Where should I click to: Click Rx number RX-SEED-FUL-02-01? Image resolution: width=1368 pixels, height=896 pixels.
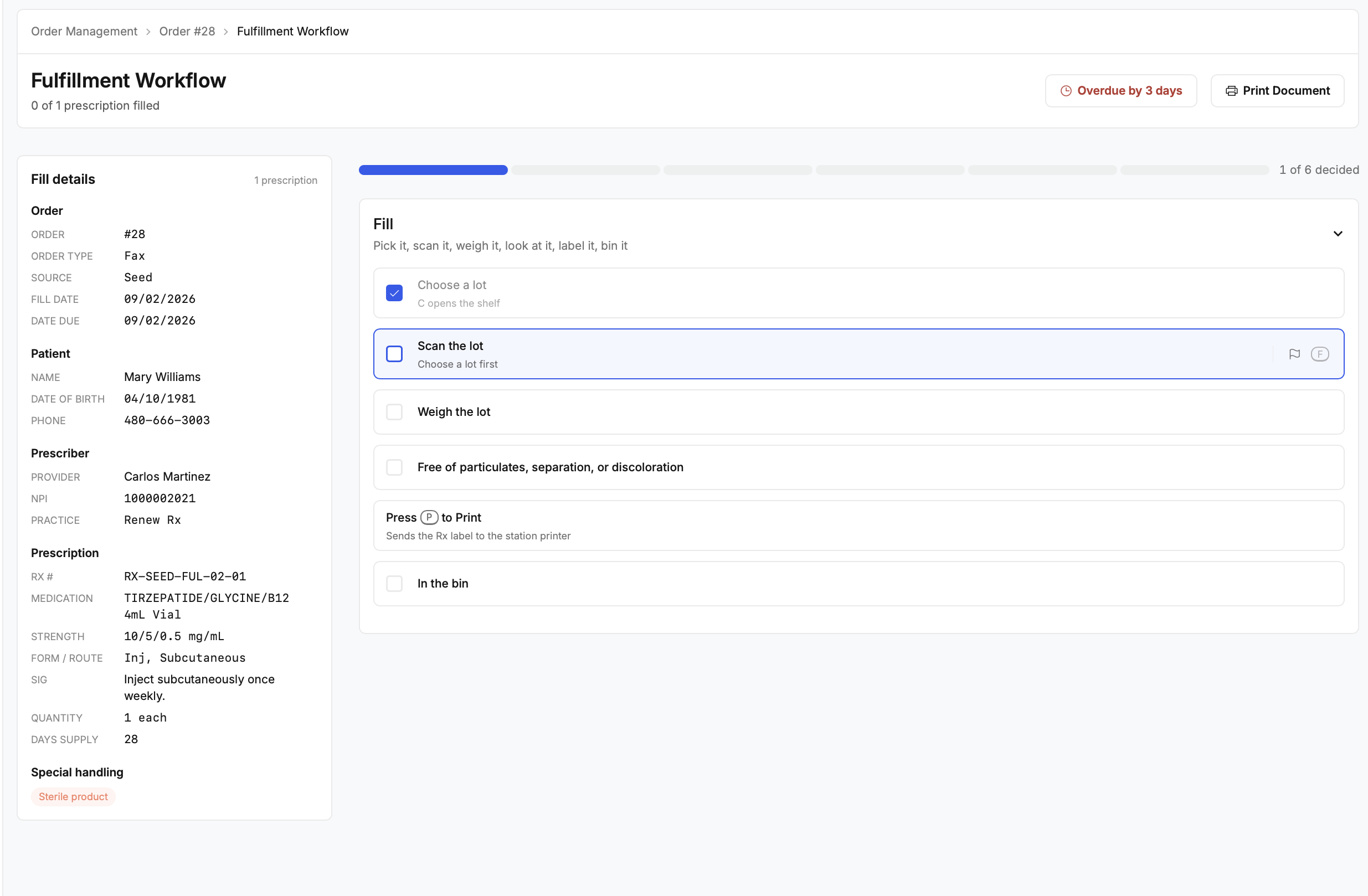pos(185,576)
